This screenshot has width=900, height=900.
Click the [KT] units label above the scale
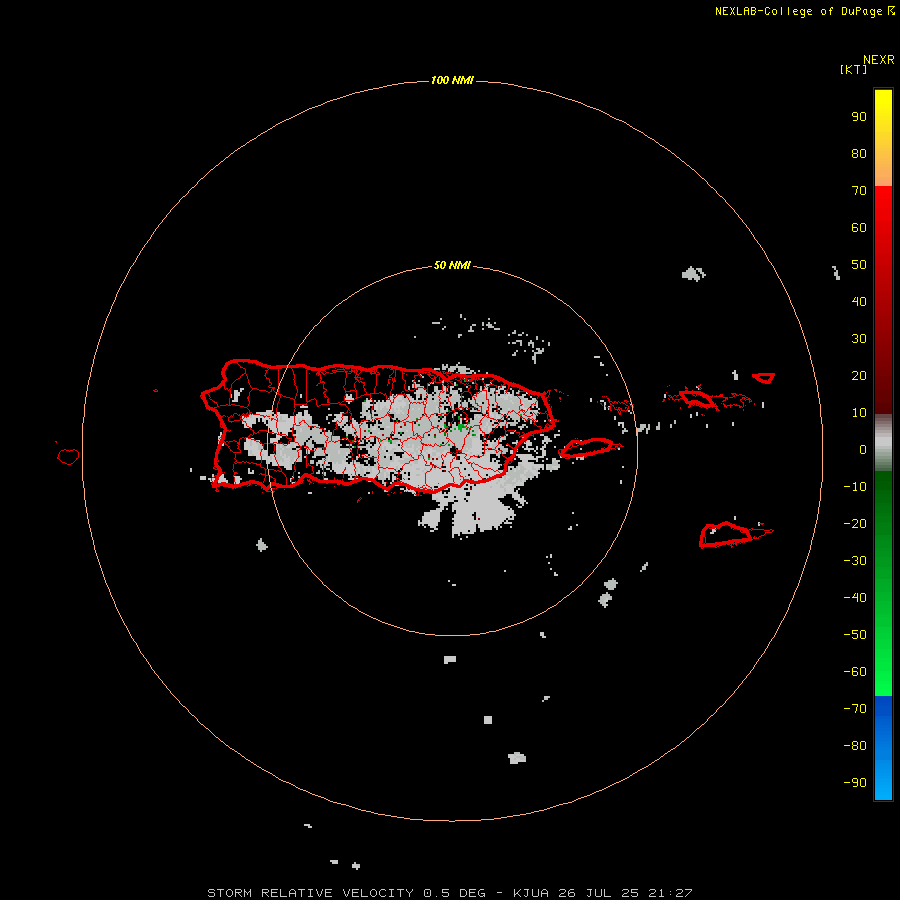coord(853,69)
